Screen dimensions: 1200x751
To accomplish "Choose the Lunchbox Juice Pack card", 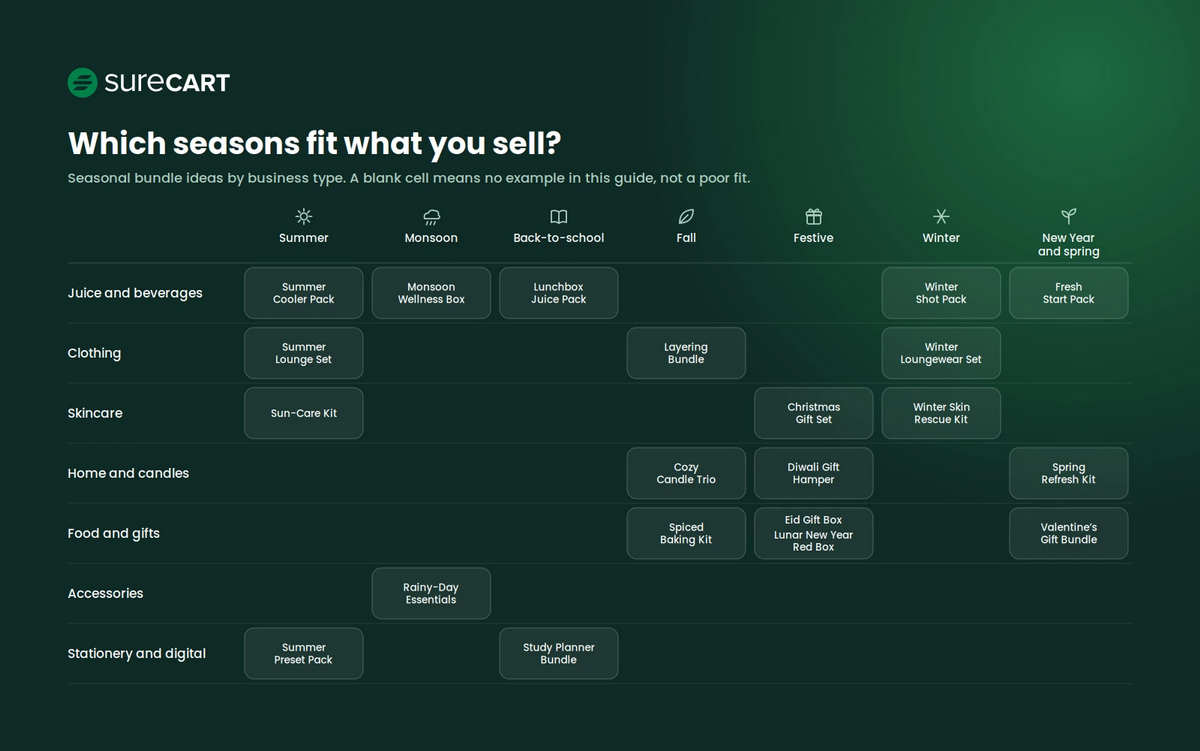I will pyautogui.click(x=559, y=293).
